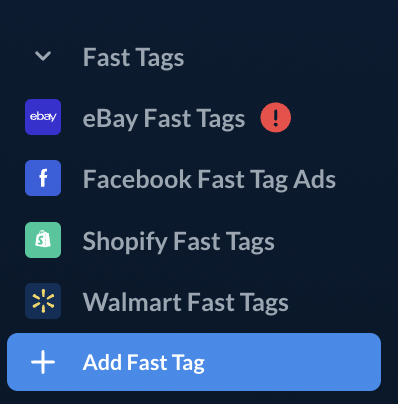Select the Shopify integration logo tile
The width and height of the screenshot is (398, 404).
[43, 240]
